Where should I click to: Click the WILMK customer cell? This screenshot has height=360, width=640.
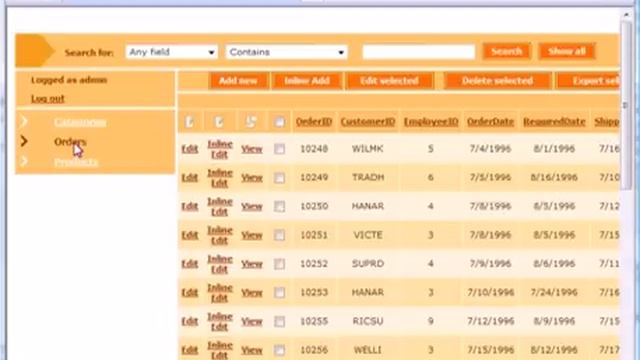coord(368,149)
